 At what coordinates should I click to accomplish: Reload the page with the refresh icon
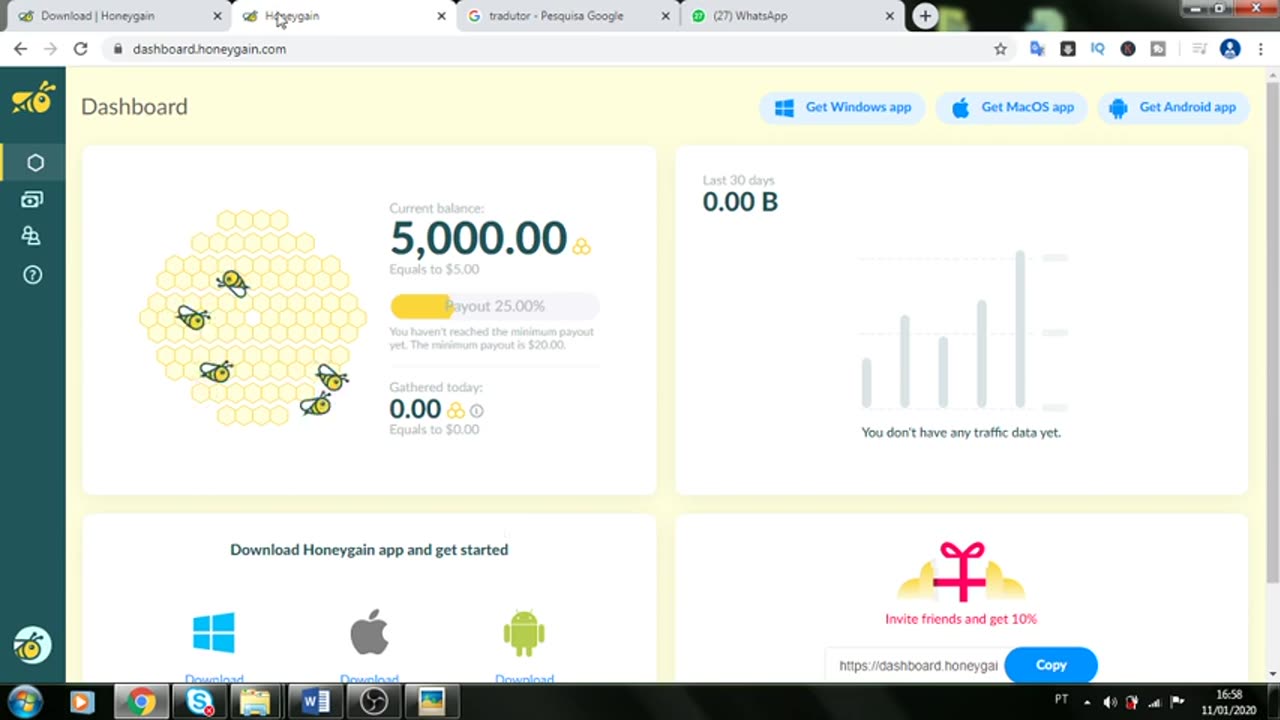pos(81,49)
